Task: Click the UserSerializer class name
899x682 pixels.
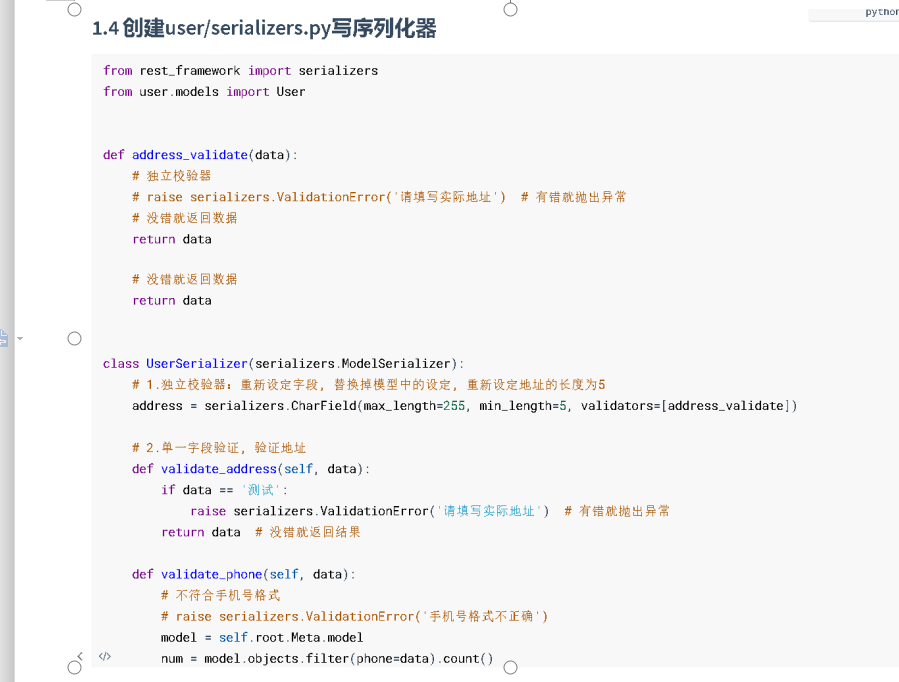Action: click(x=197, y=363)
